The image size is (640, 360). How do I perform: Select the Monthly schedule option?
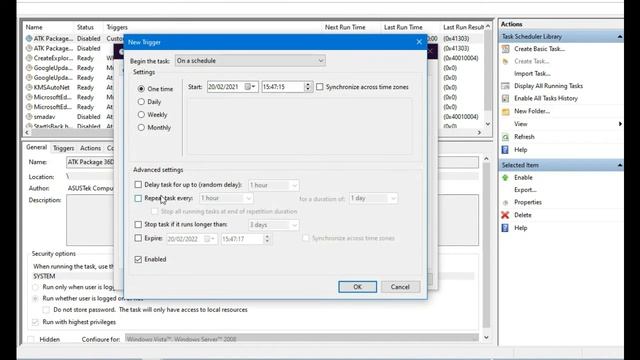tap(141, 128)
